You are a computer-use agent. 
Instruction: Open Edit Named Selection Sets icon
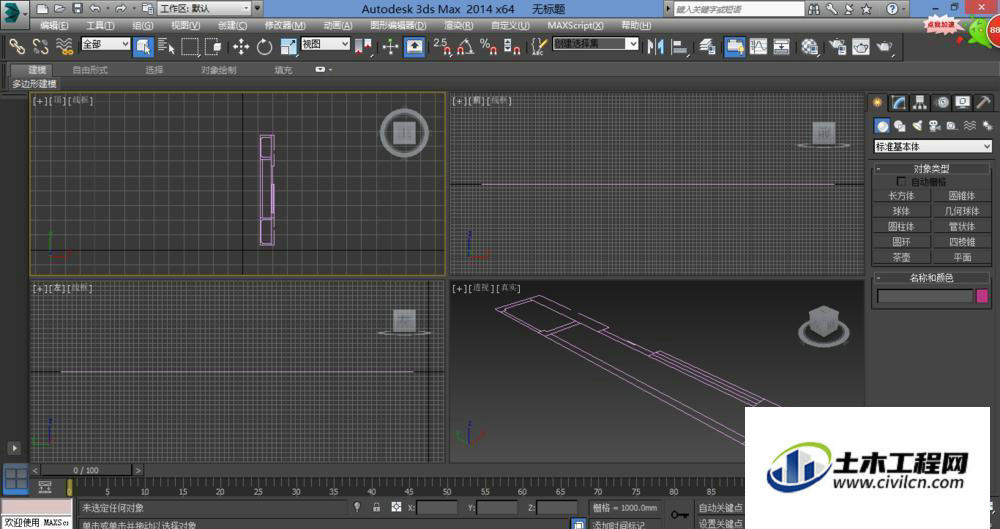coord(539,47)
